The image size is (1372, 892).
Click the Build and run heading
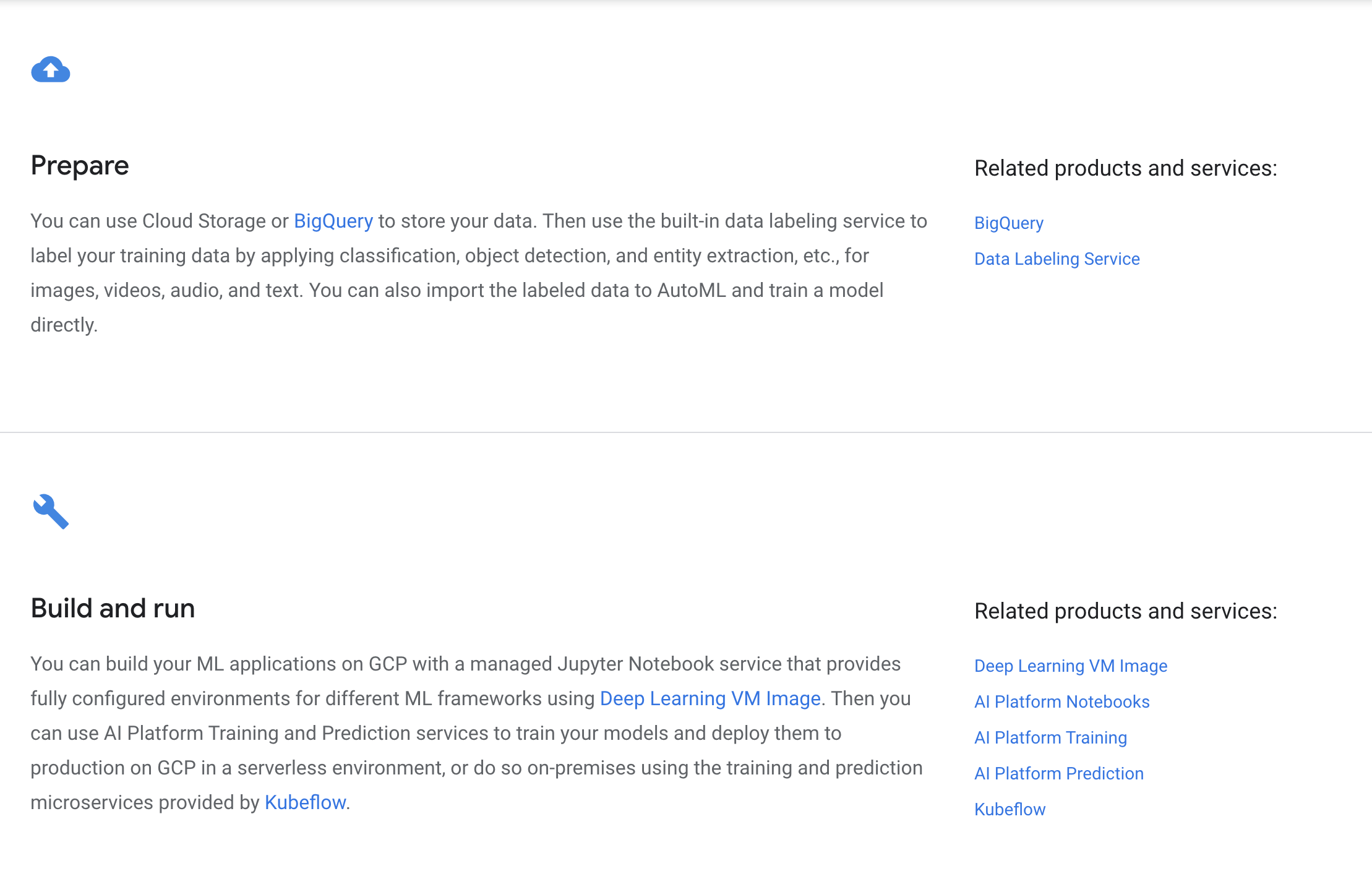[113, 609]
